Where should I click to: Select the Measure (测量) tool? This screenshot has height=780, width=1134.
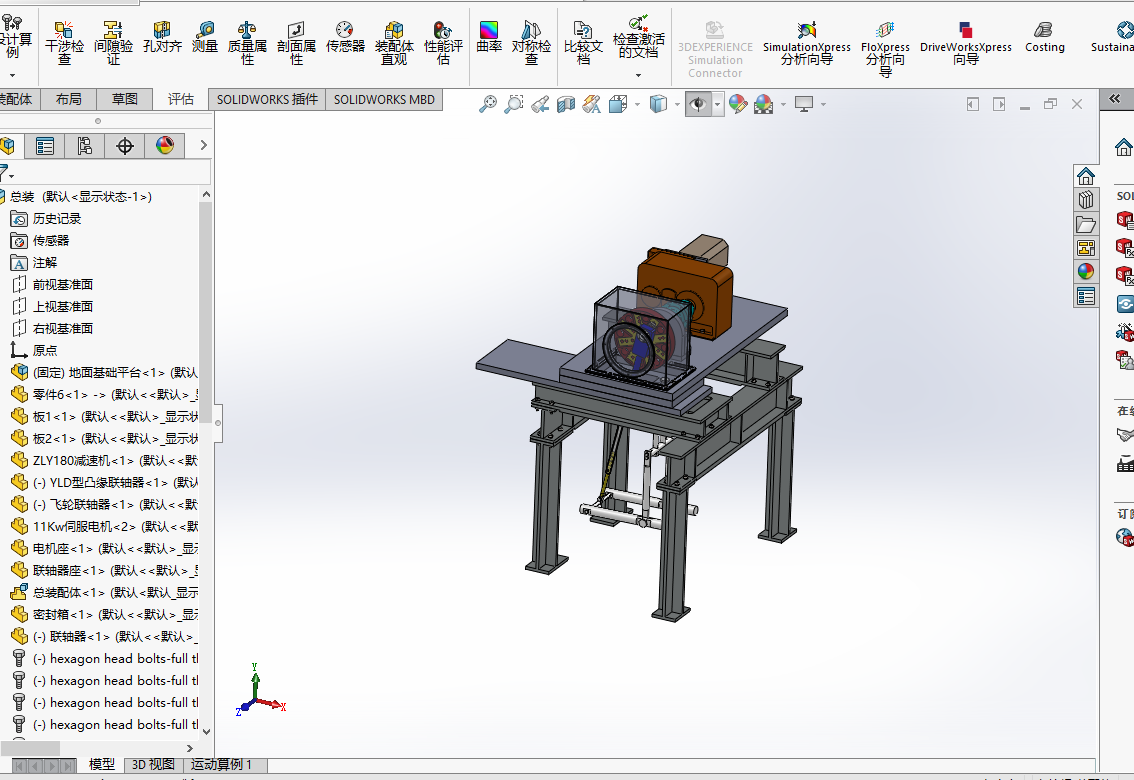coord(205,37)
